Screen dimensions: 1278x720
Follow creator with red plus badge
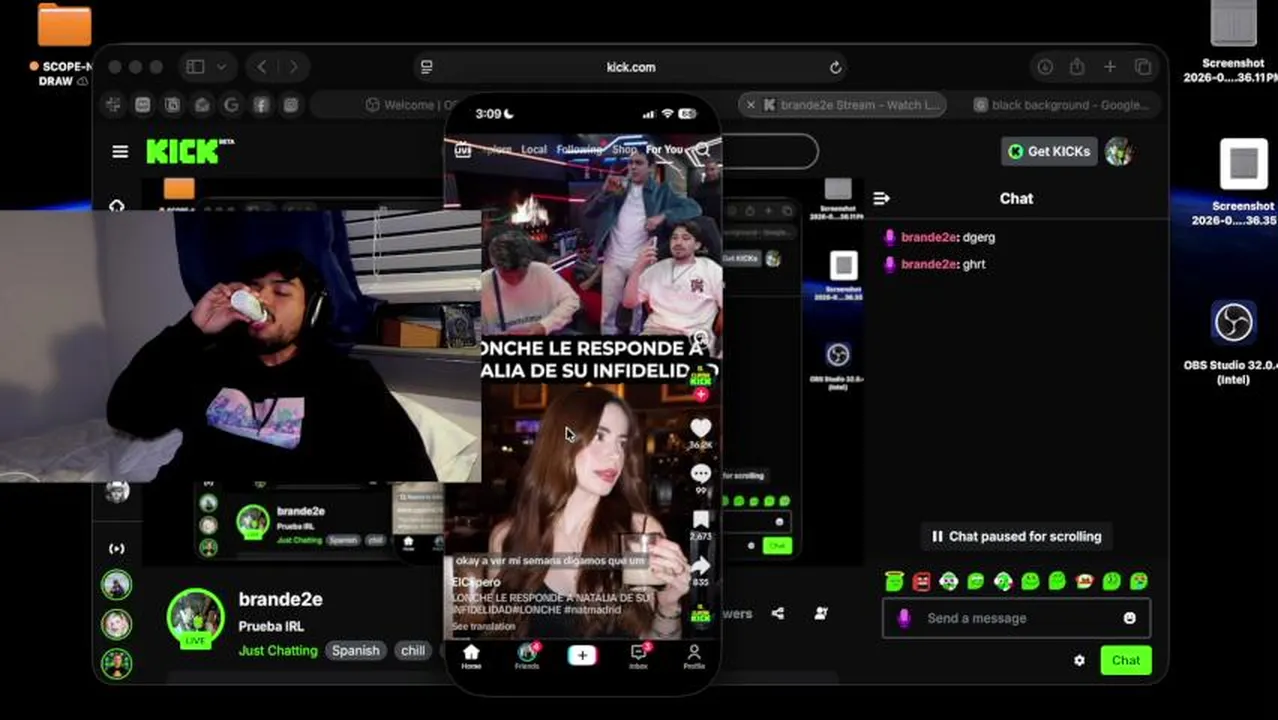(x=701, y=395)
